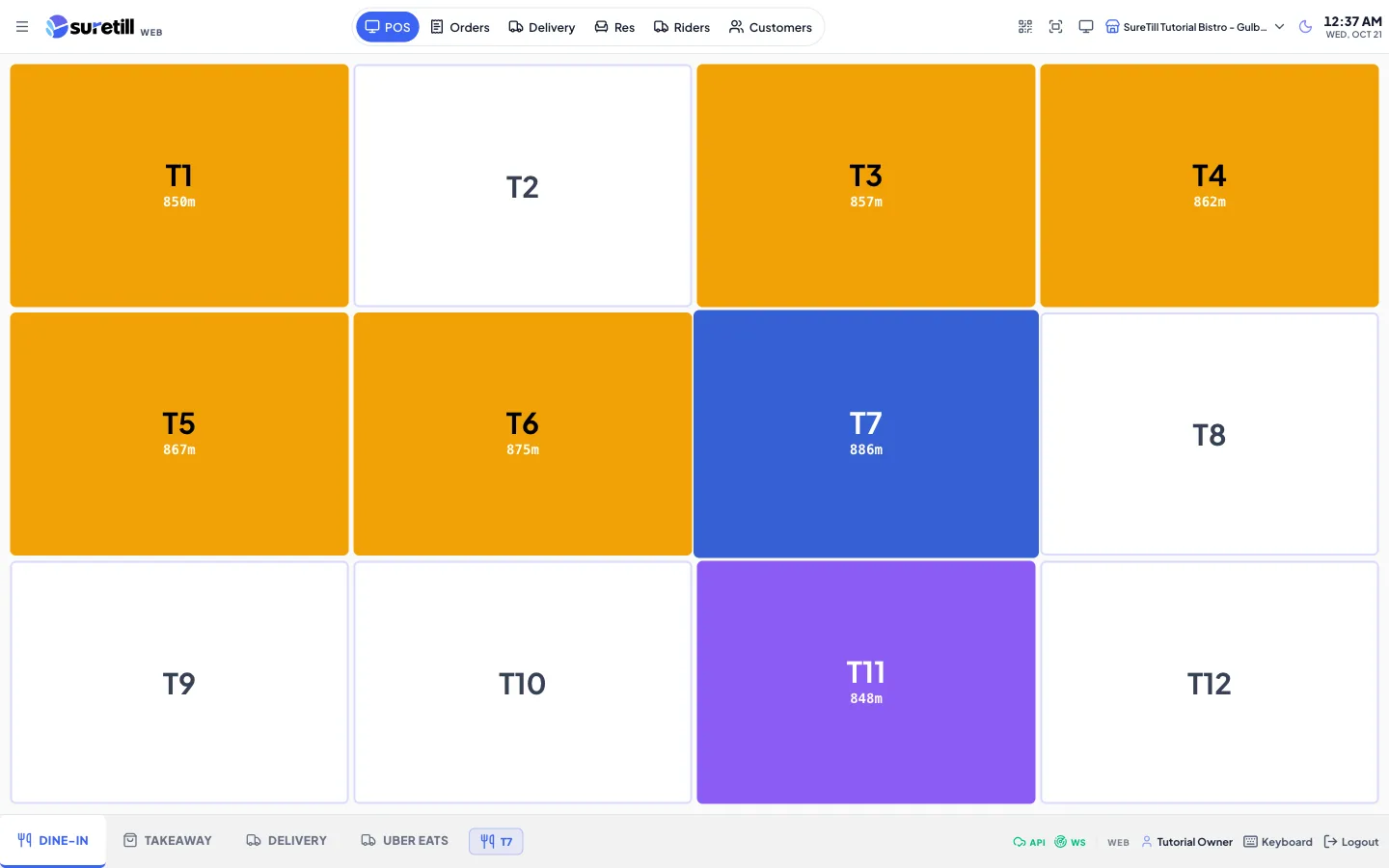Image resolution: width=1389 pixels, height=868 pixels.
Task: Go to the Delivery tab in top navigation
Action: click(542, 27)
